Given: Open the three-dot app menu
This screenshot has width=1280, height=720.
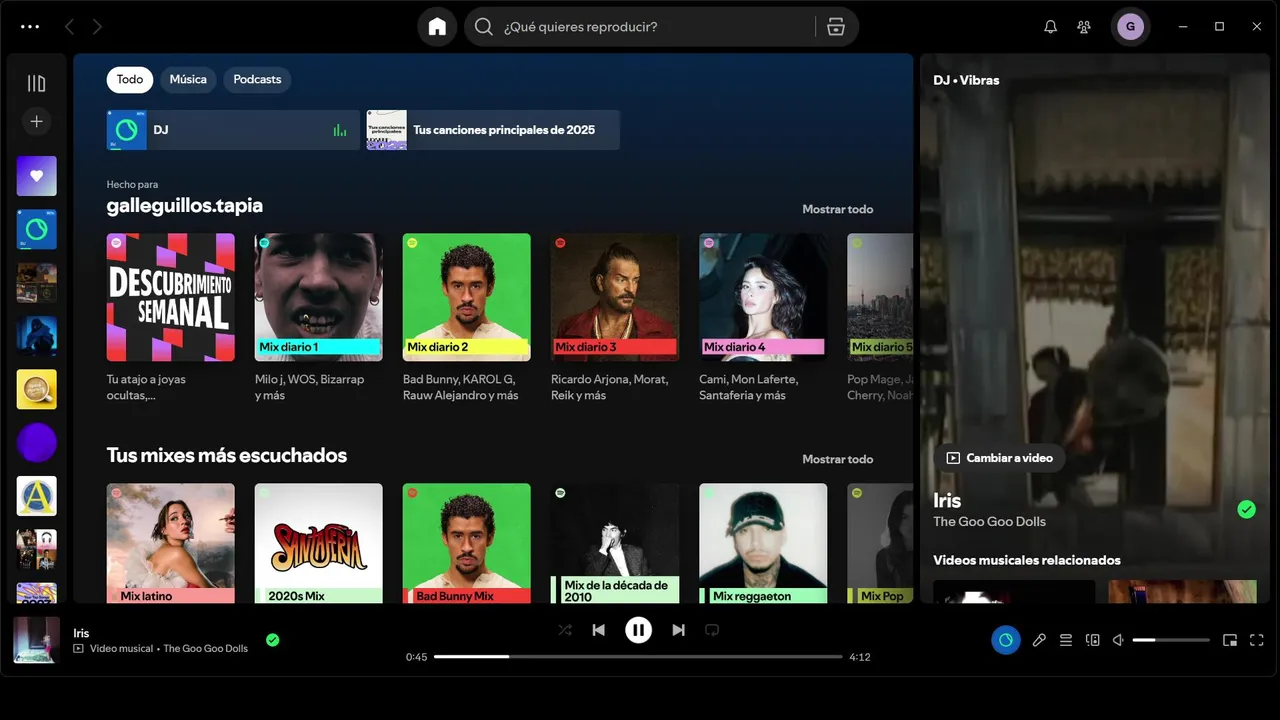Looking at the screenshot, I should 30,27.
